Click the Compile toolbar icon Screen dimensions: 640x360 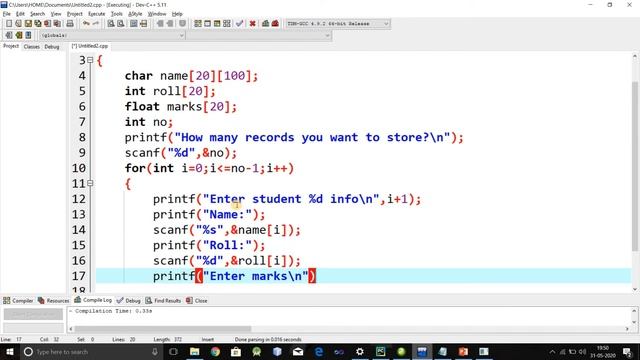pyautogui.click(x=198, y=24)
